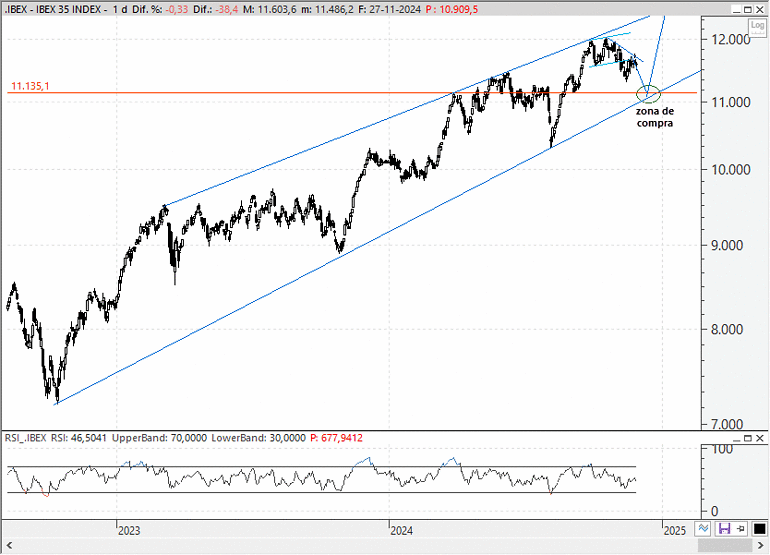Click the 2025 time axis label

[x=675, y=530]
